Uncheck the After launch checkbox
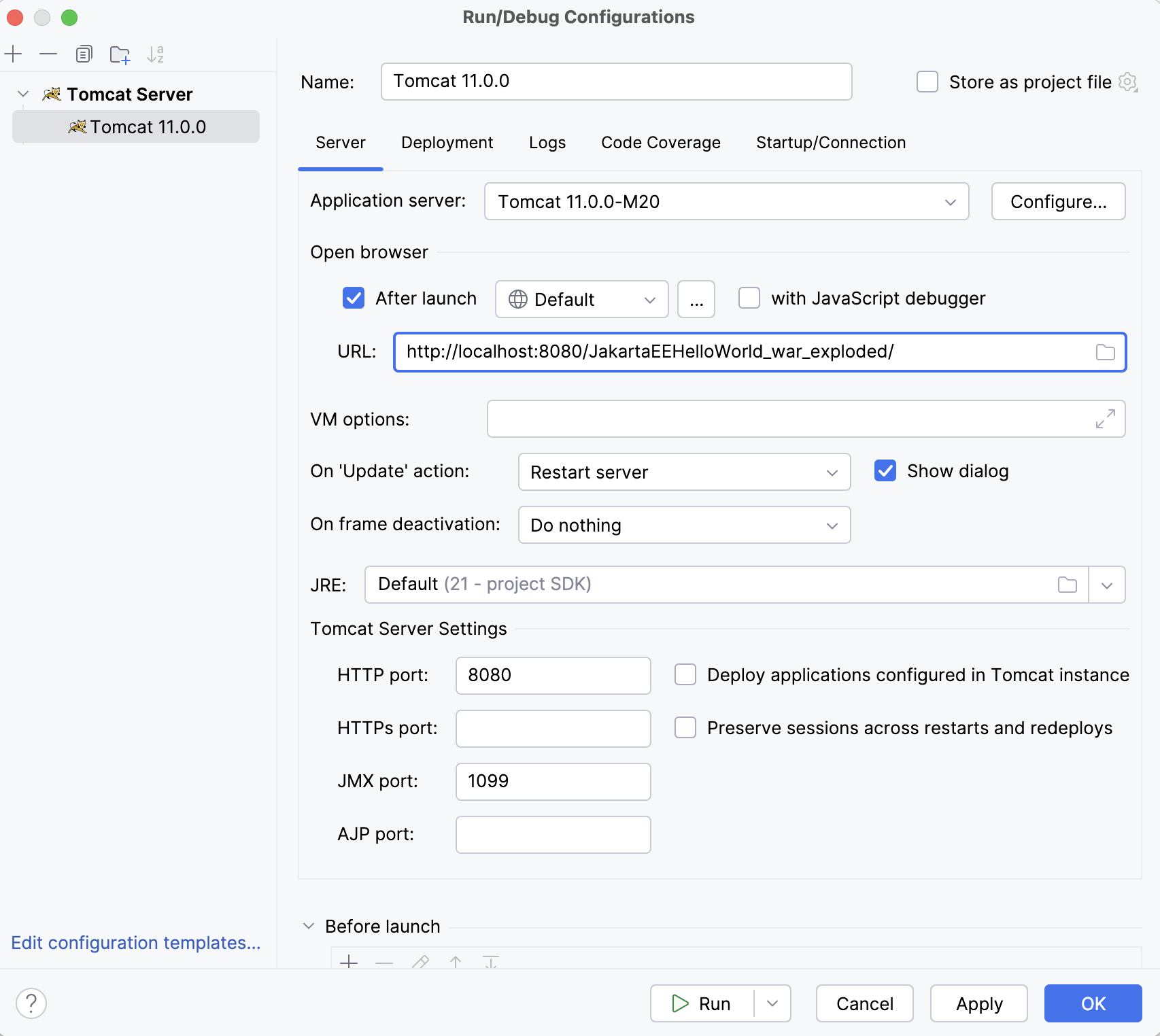Screen dimensions: 1160x1036 click(x=354, y=298)
